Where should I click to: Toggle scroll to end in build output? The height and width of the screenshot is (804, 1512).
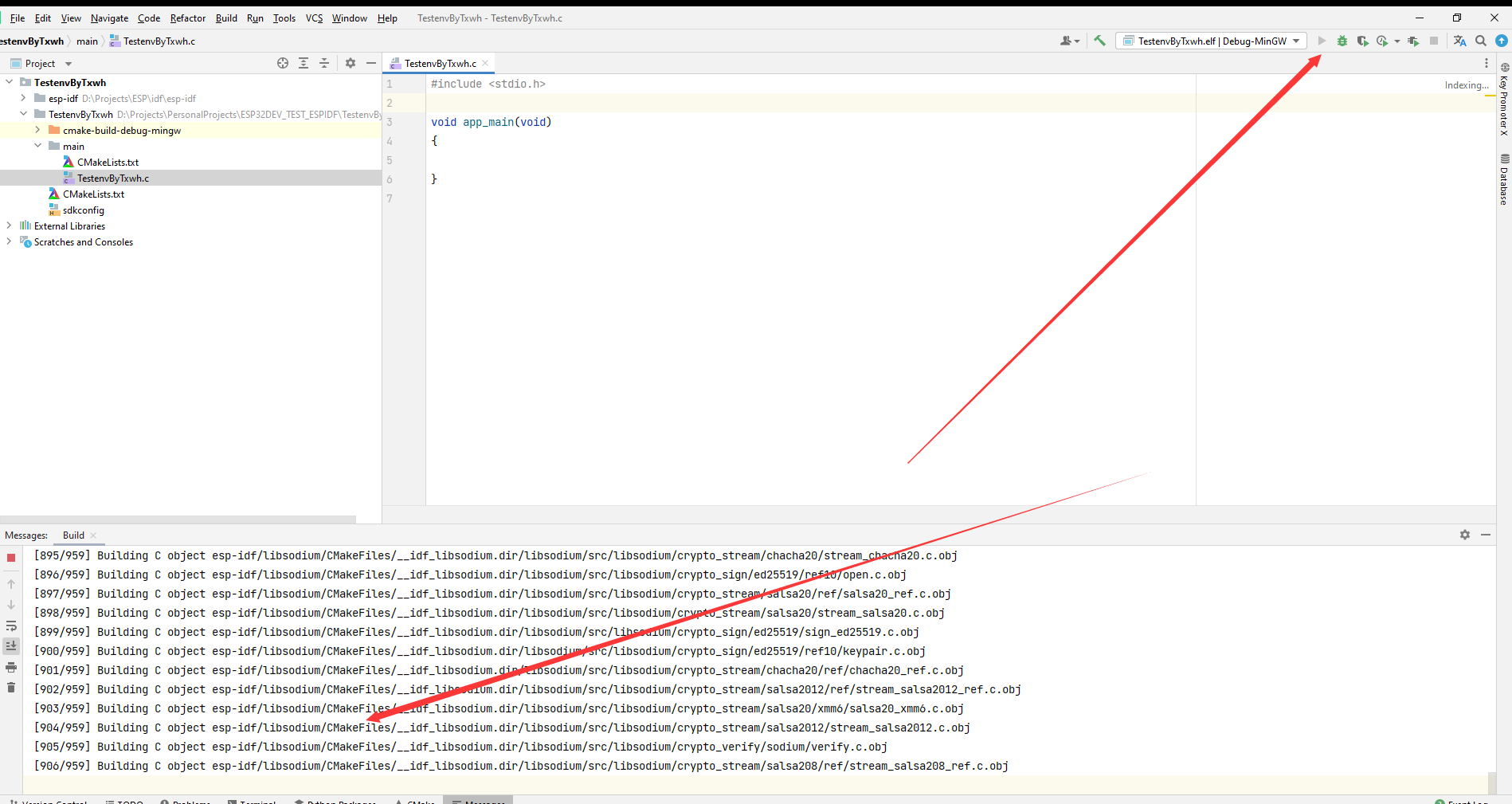coord(11,646)
